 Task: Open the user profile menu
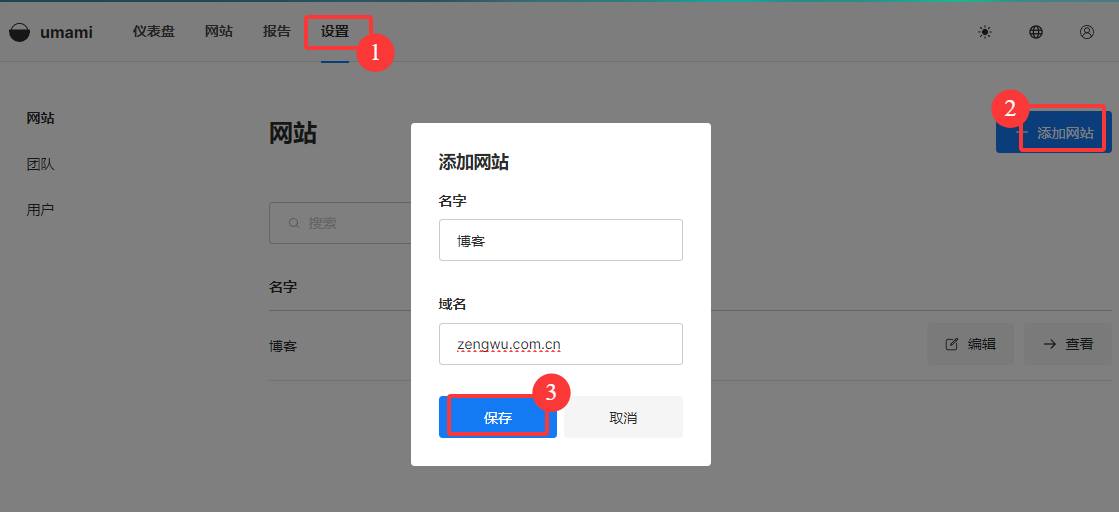[1087, 32]
